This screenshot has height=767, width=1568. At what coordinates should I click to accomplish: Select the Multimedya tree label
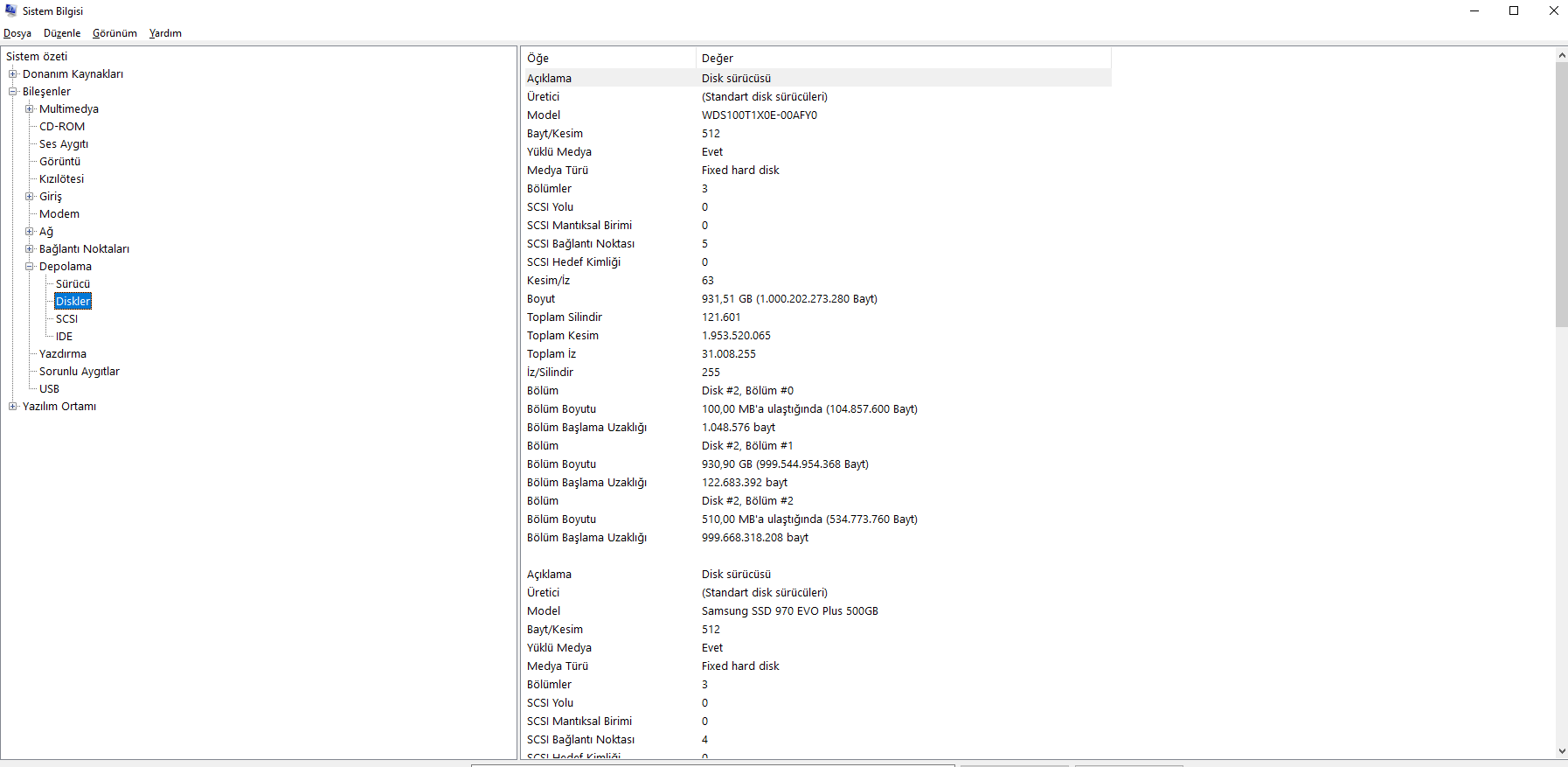(69, 109)
